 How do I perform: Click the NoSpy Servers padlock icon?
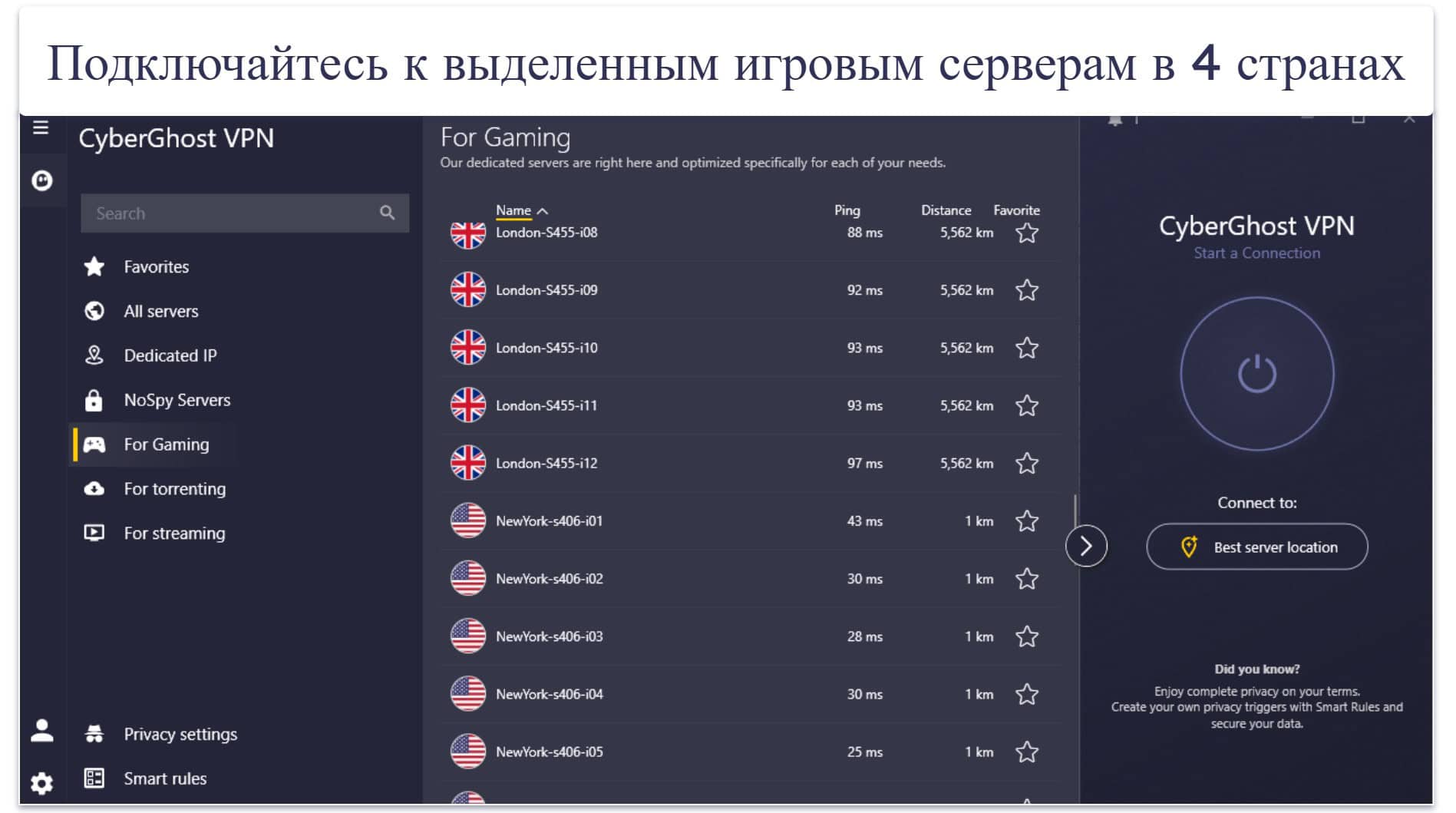[x=94, y=400]
